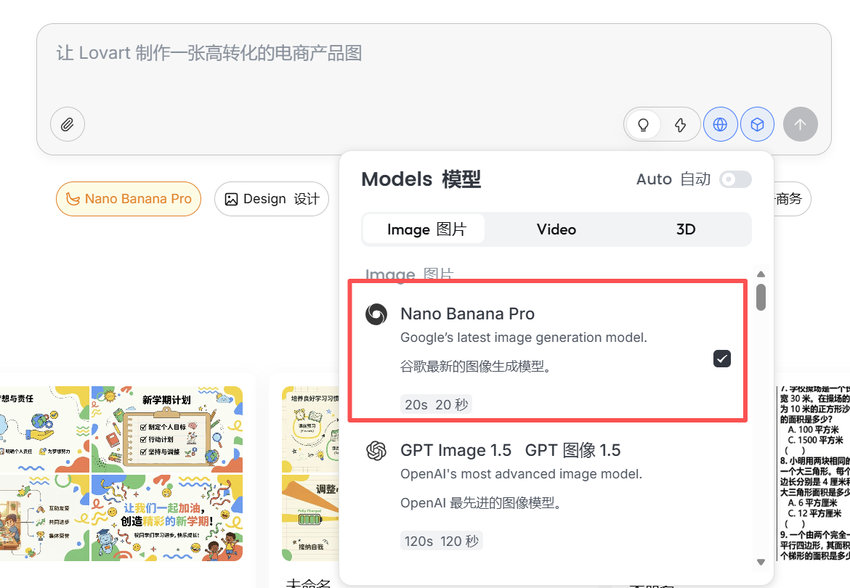Toggle the Auto 自动 switch on
The height and width of the screenshot is (588, 850).
(x=735, y=179)
